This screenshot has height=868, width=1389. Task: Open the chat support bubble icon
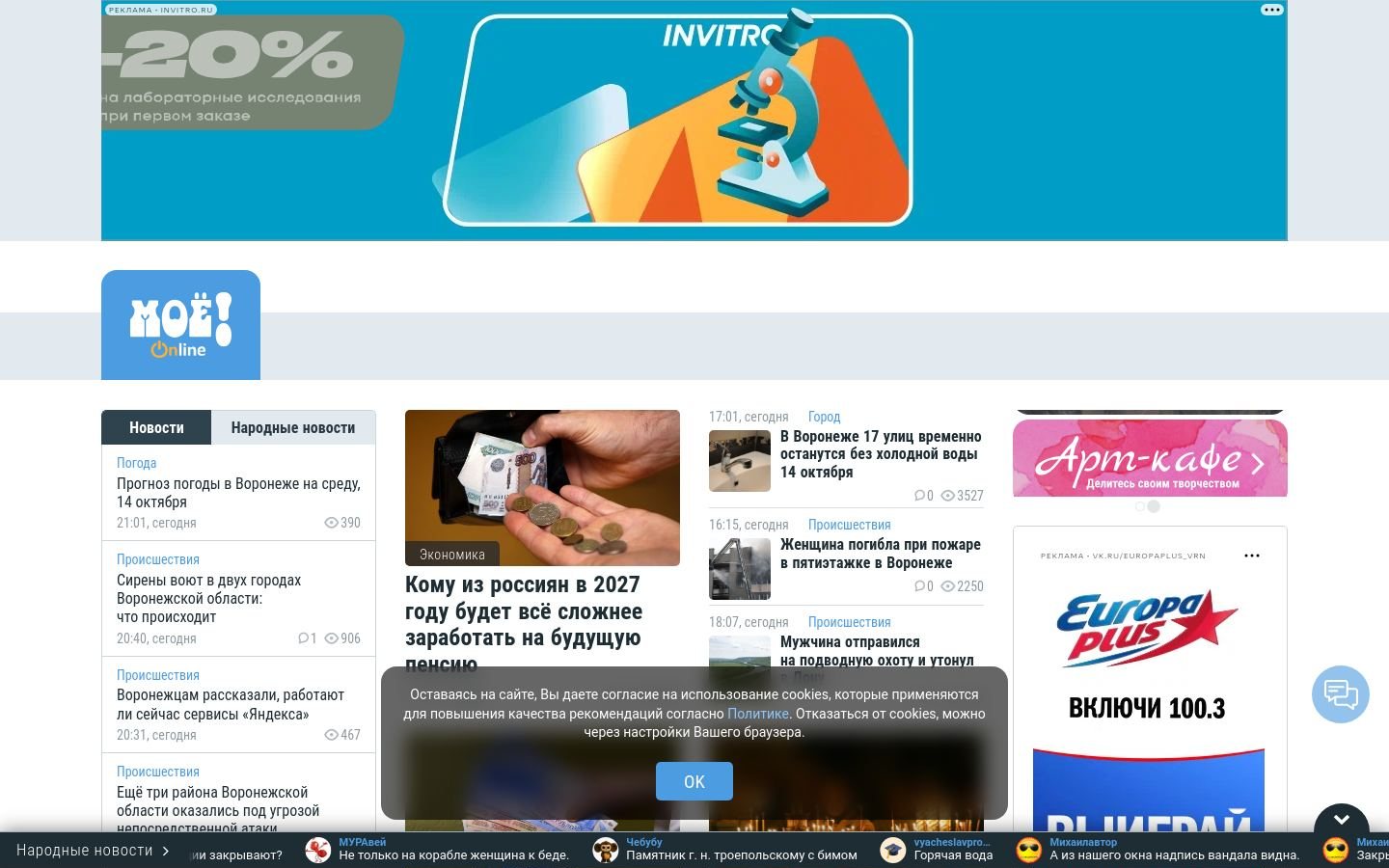1341,694
